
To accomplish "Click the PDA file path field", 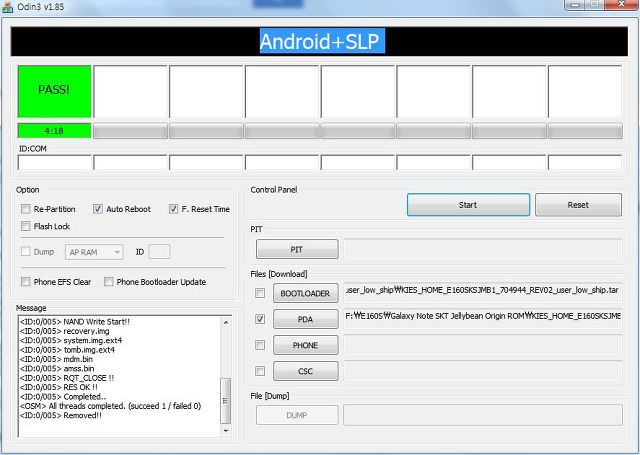I will tap(483, 318).
